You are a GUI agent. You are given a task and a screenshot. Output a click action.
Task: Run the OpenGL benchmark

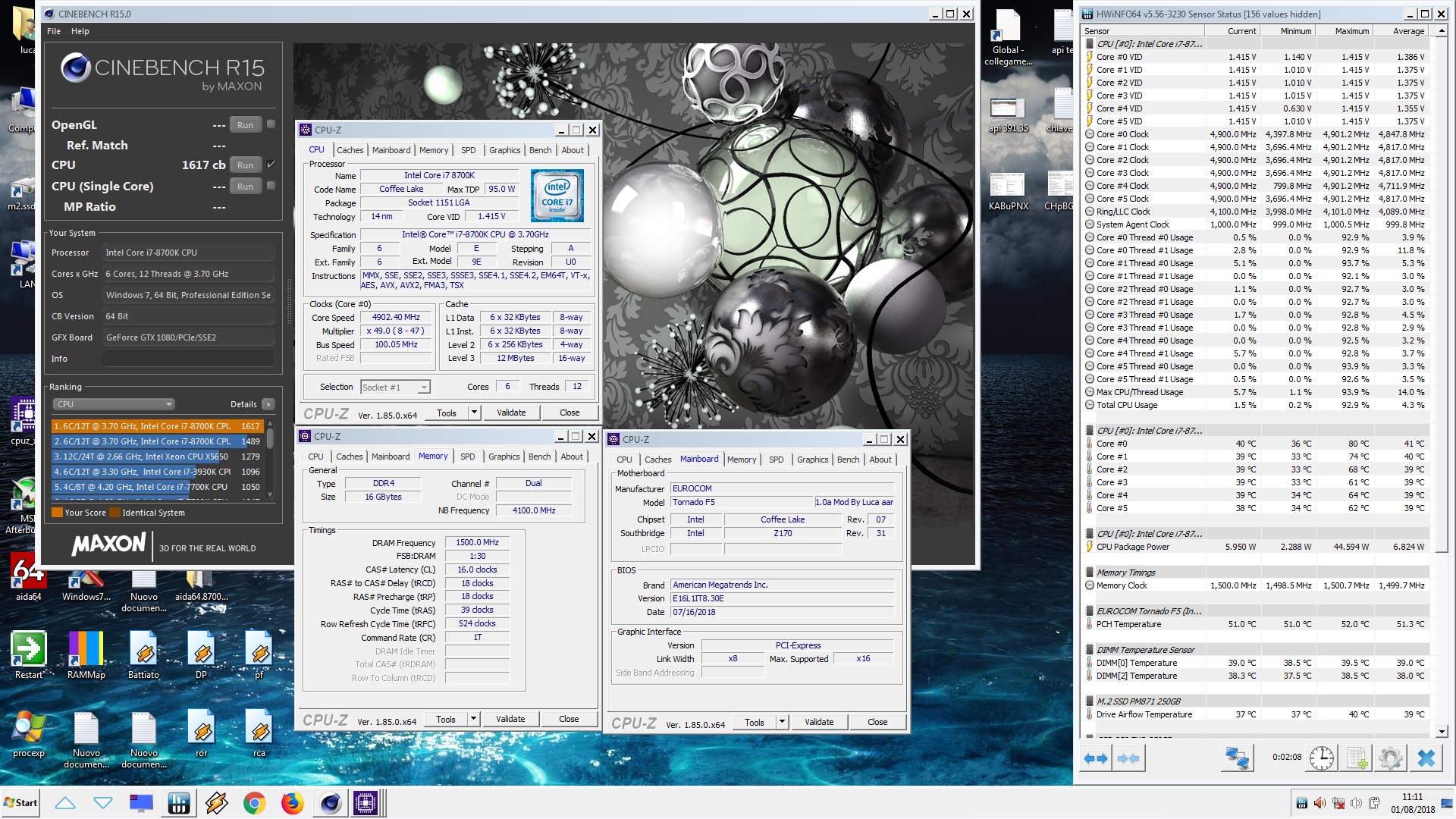pos(245,125)
